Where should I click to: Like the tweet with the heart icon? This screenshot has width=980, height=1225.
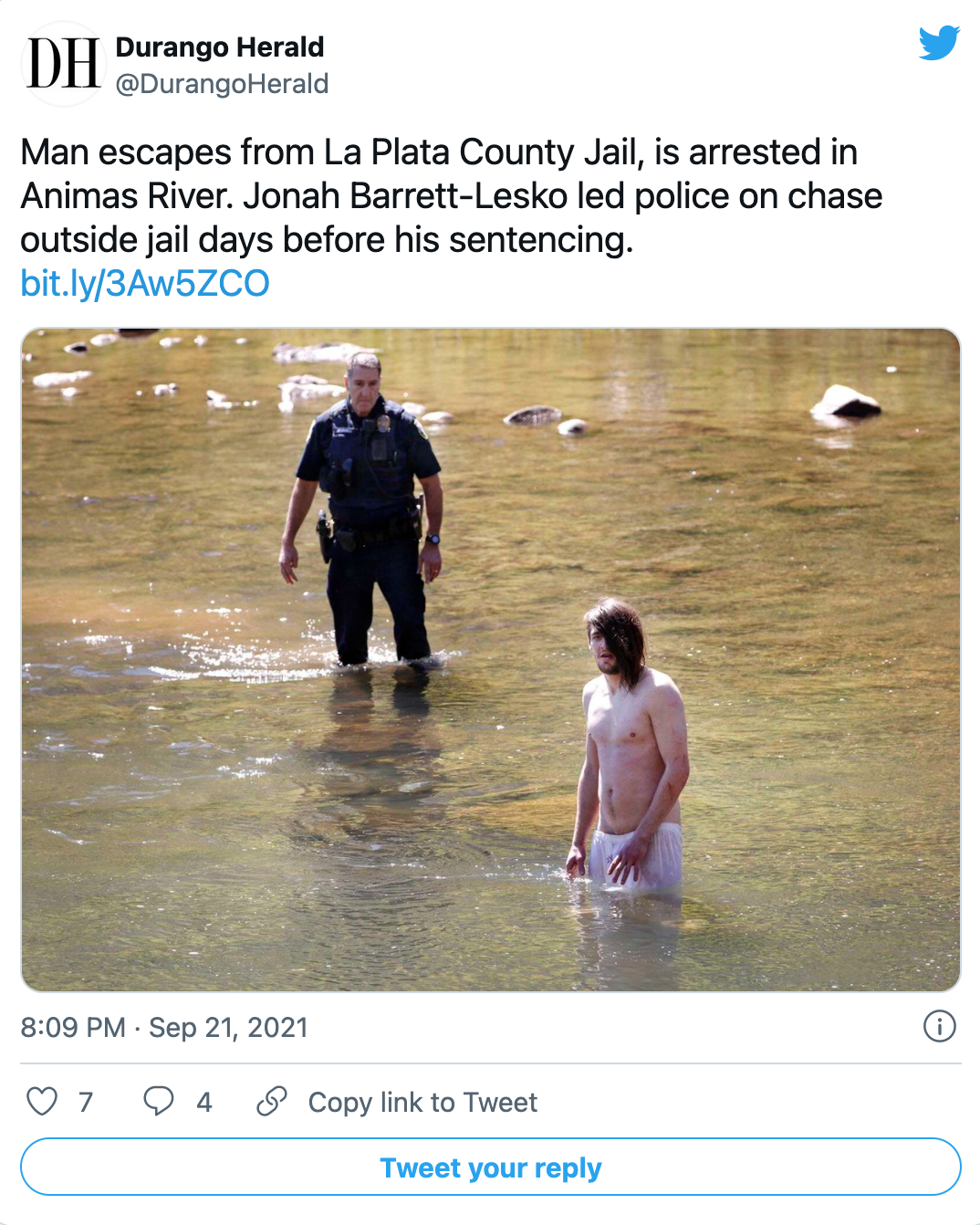pyautogui.click(x=42, y=1102)
